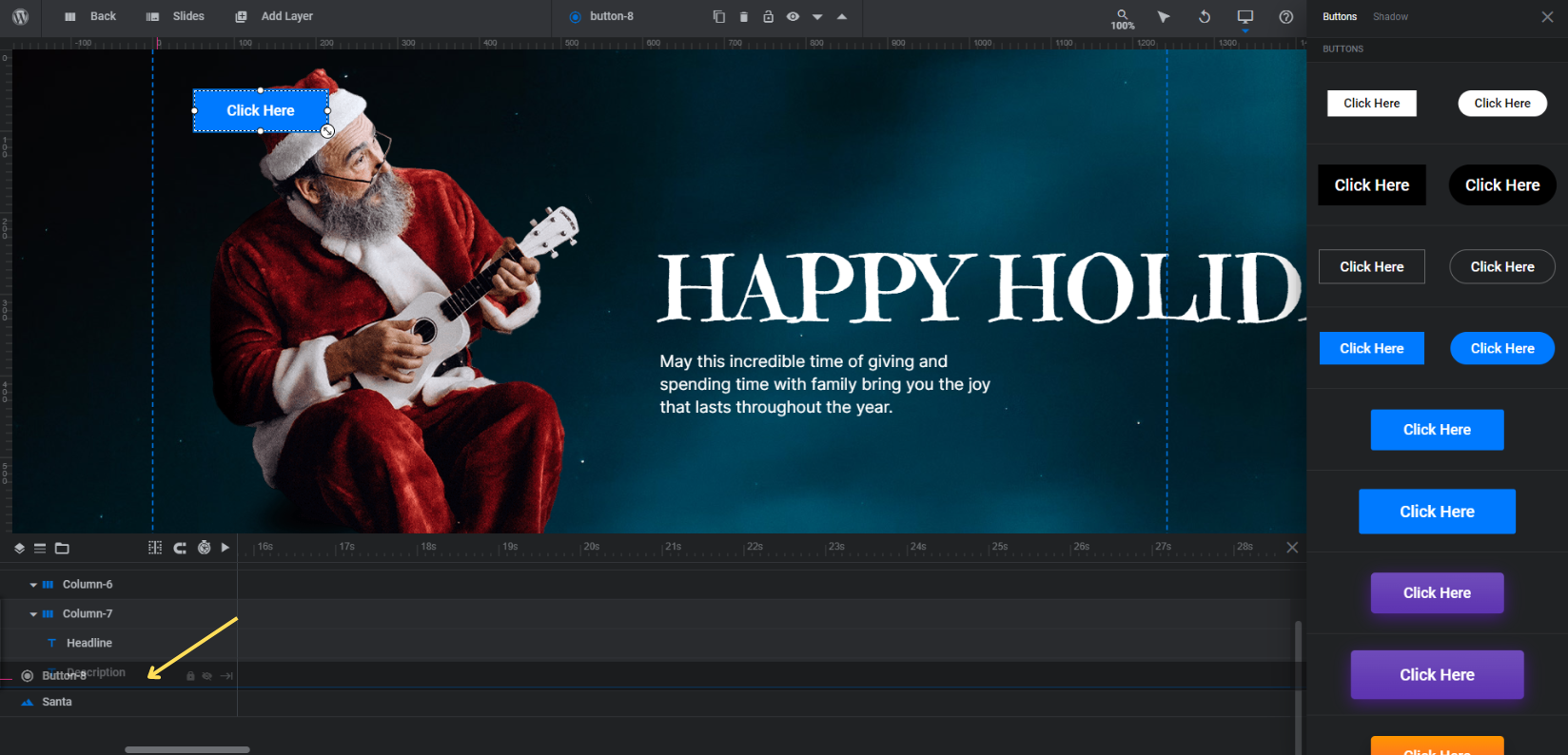
Task: Select the Headline layer row
Action: (x=119, y=644)
